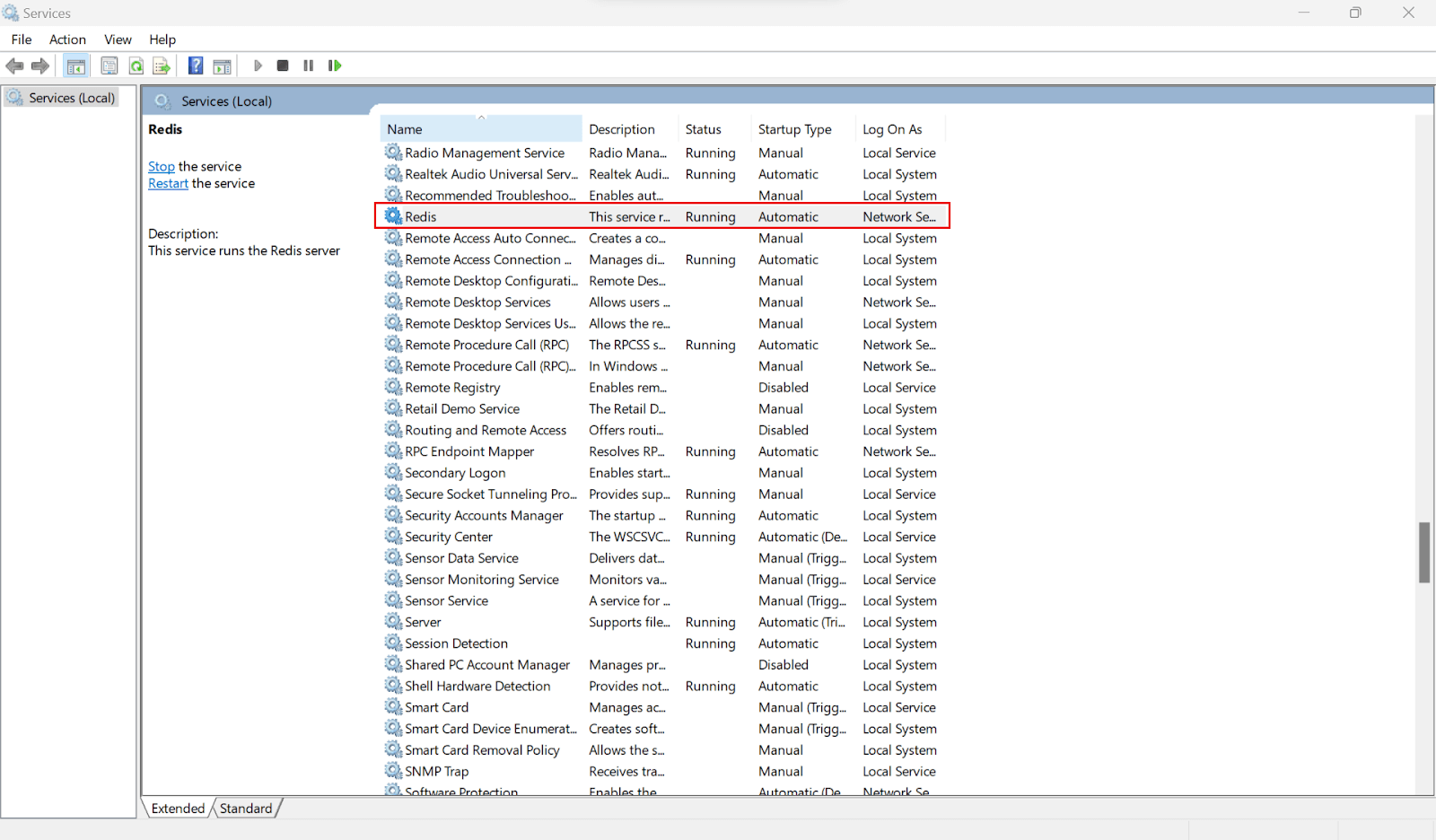The image size is (1436, 840).
Task: Select Sensor Monitoring Service row
Action: click(x=664, y=579)
